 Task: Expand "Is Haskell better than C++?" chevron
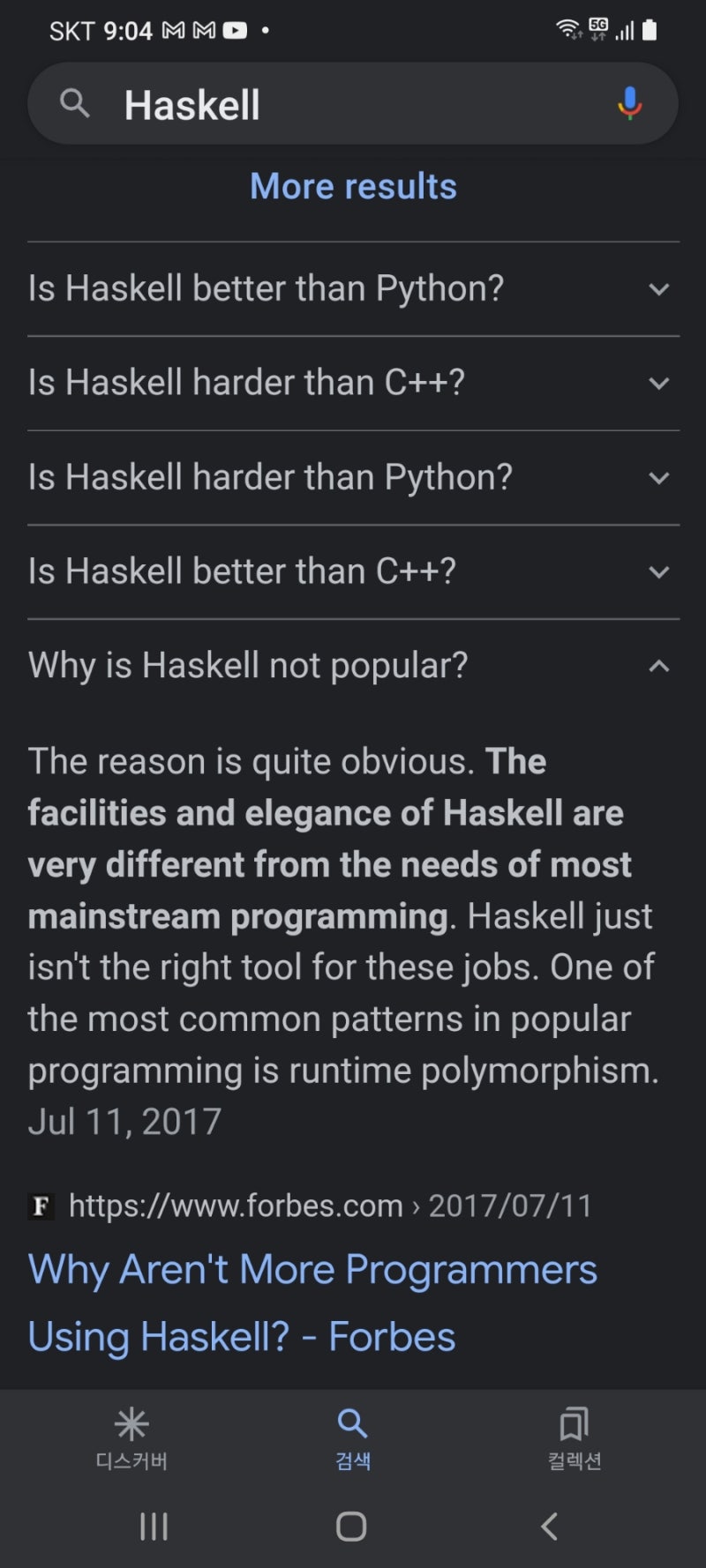click(658, 572)
